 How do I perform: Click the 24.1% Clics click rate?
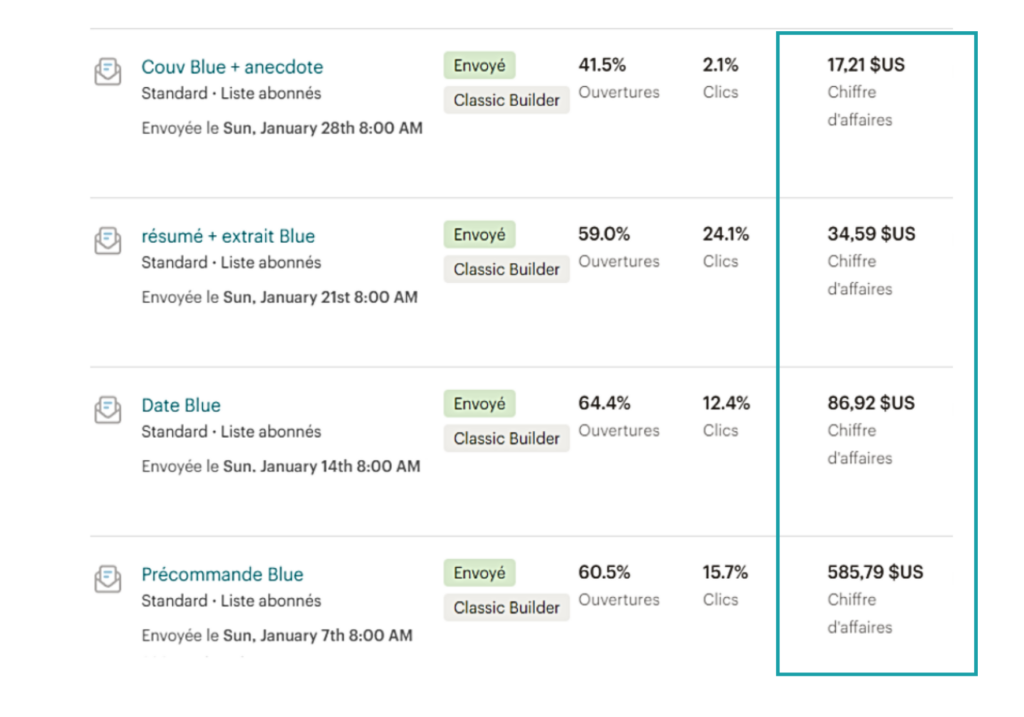(726, 234)
